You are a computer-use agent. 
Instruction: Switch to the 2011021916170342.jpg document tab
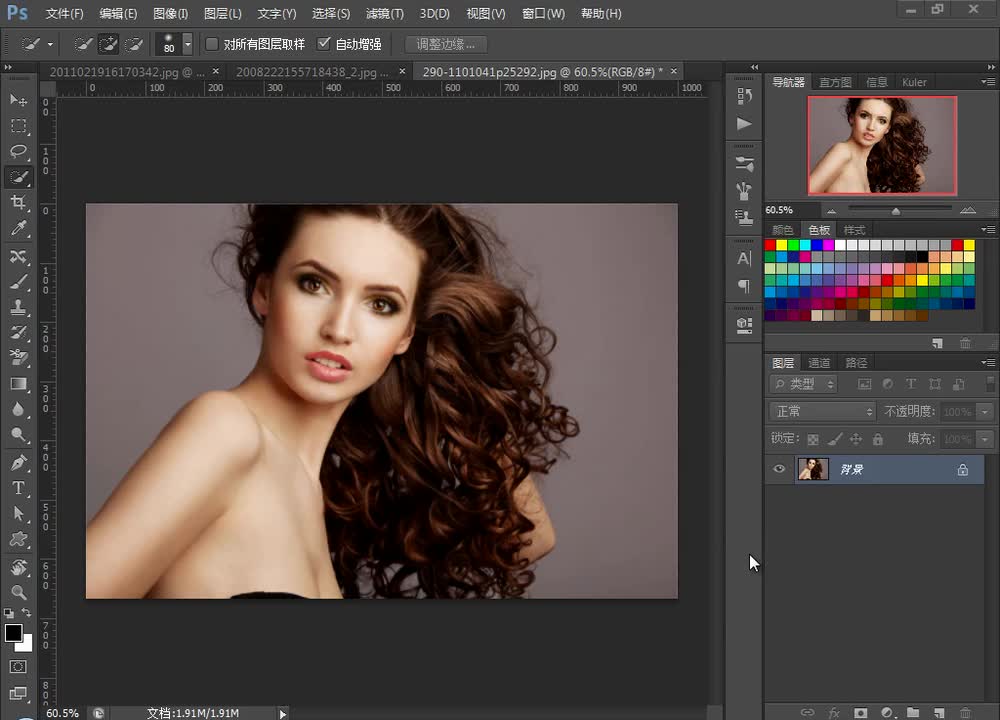(125, 72)
